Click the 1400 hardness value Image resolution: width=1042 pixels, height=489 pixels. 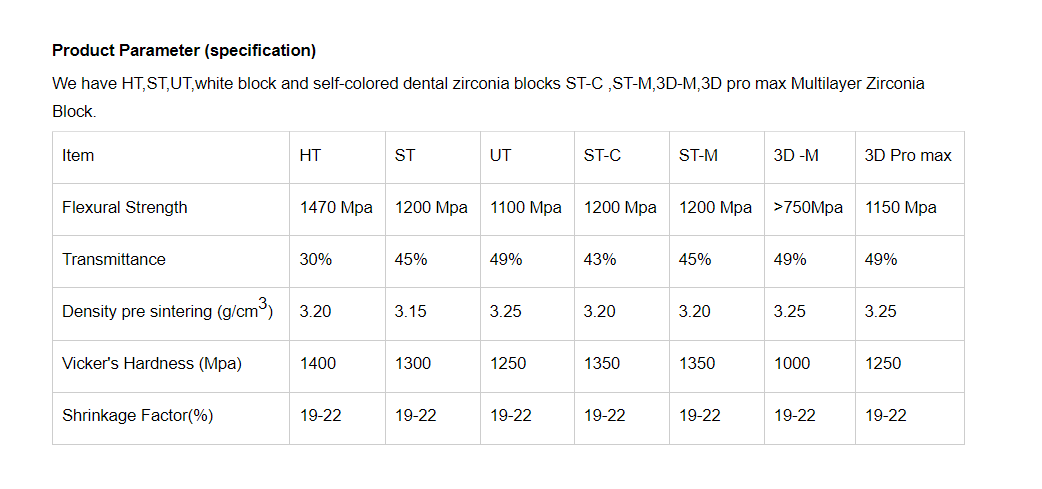[x=318, y=364]
